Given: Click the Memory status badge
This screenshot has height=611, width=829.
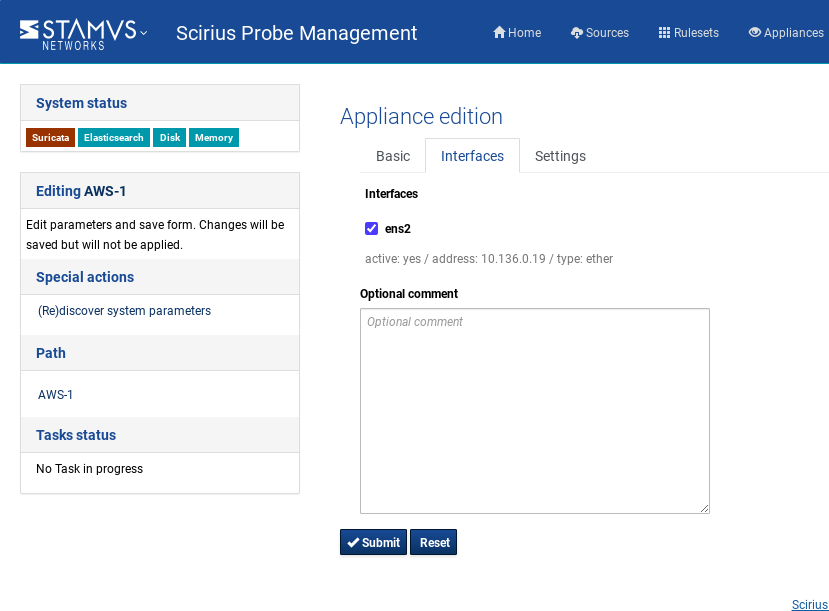Looking at the screenshot, I should tap(214, 138).
